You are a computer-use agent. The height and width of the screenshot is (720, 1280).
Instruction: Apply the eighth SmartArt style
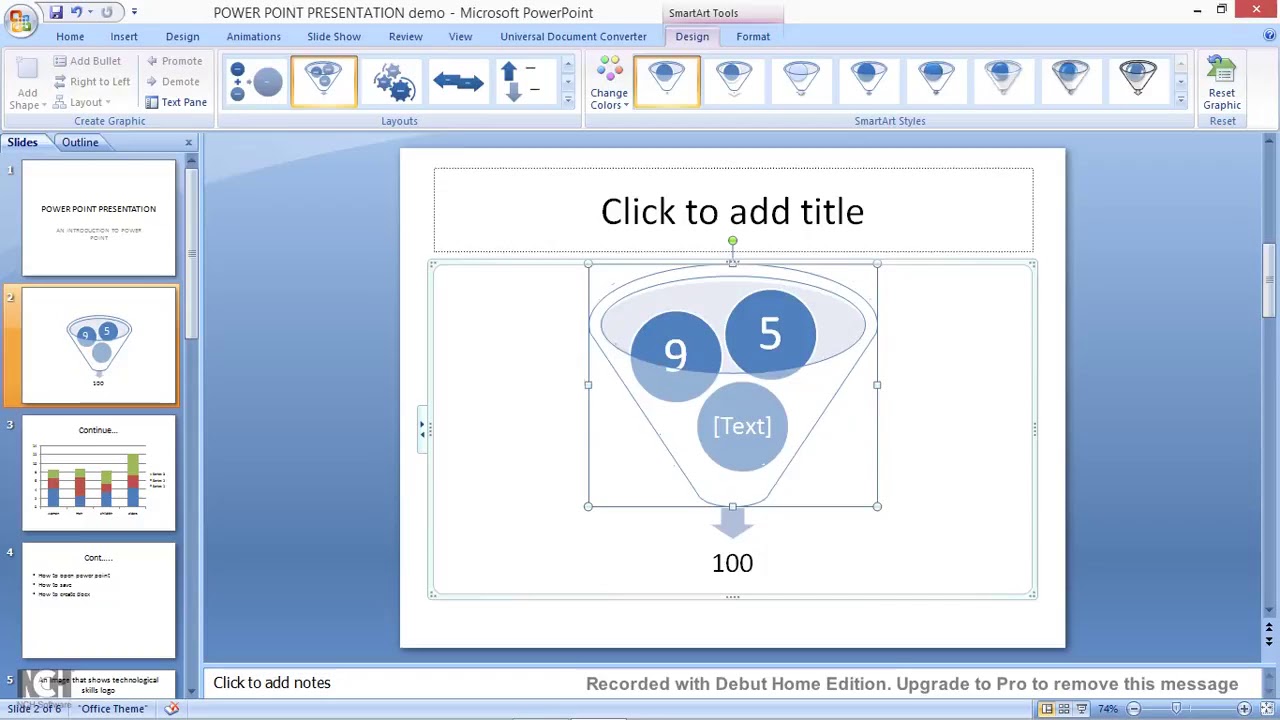(1138, 81)
